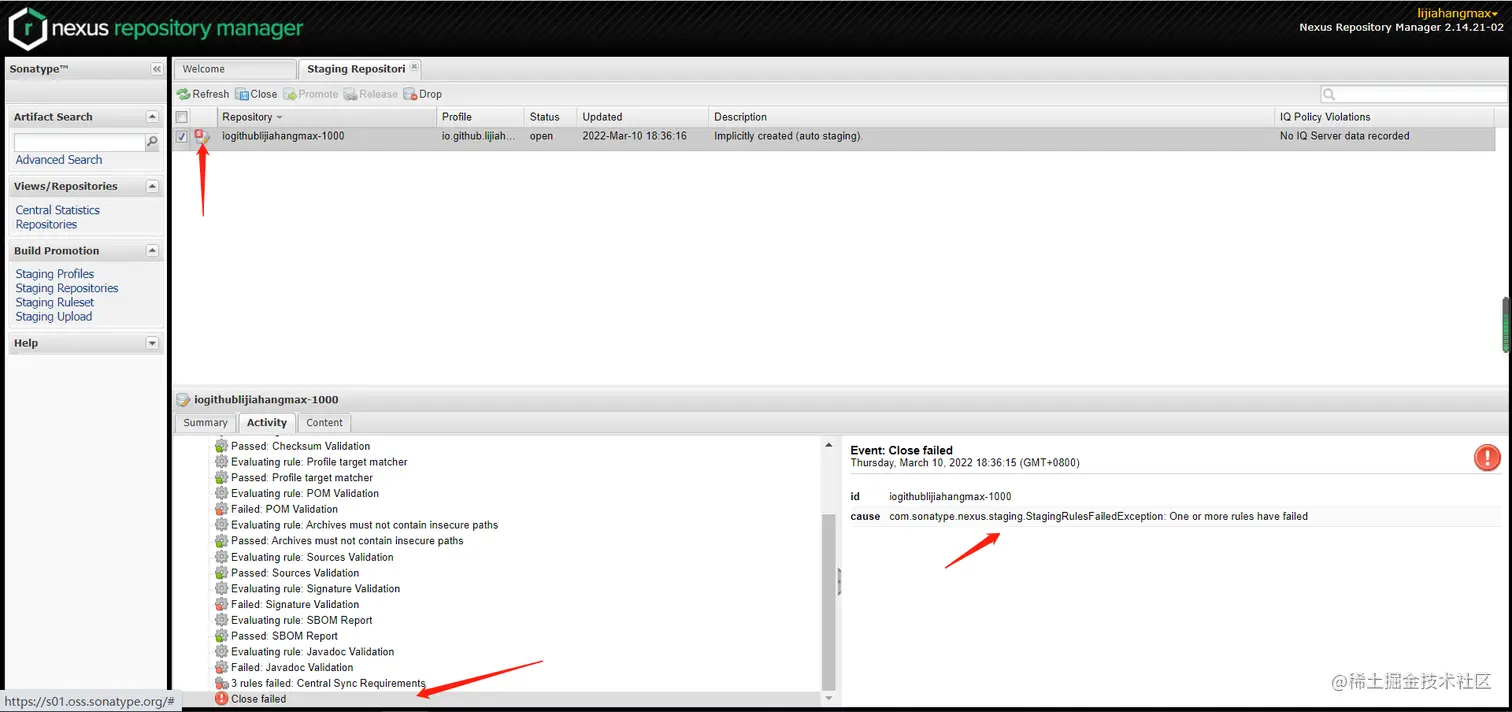Click the repository filter search icon

coord(1329,94)
